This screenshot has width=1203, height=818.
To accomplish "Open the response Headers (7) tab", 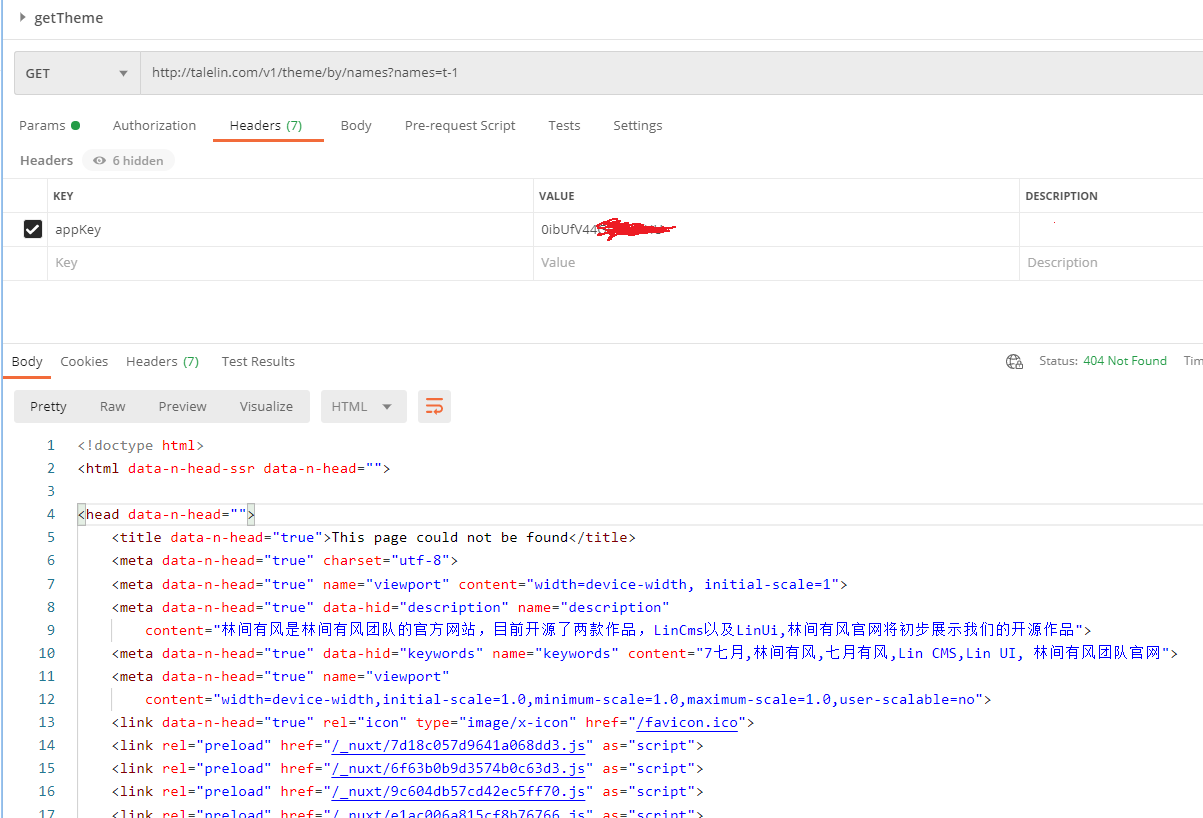I will click(x=162, y=361).
